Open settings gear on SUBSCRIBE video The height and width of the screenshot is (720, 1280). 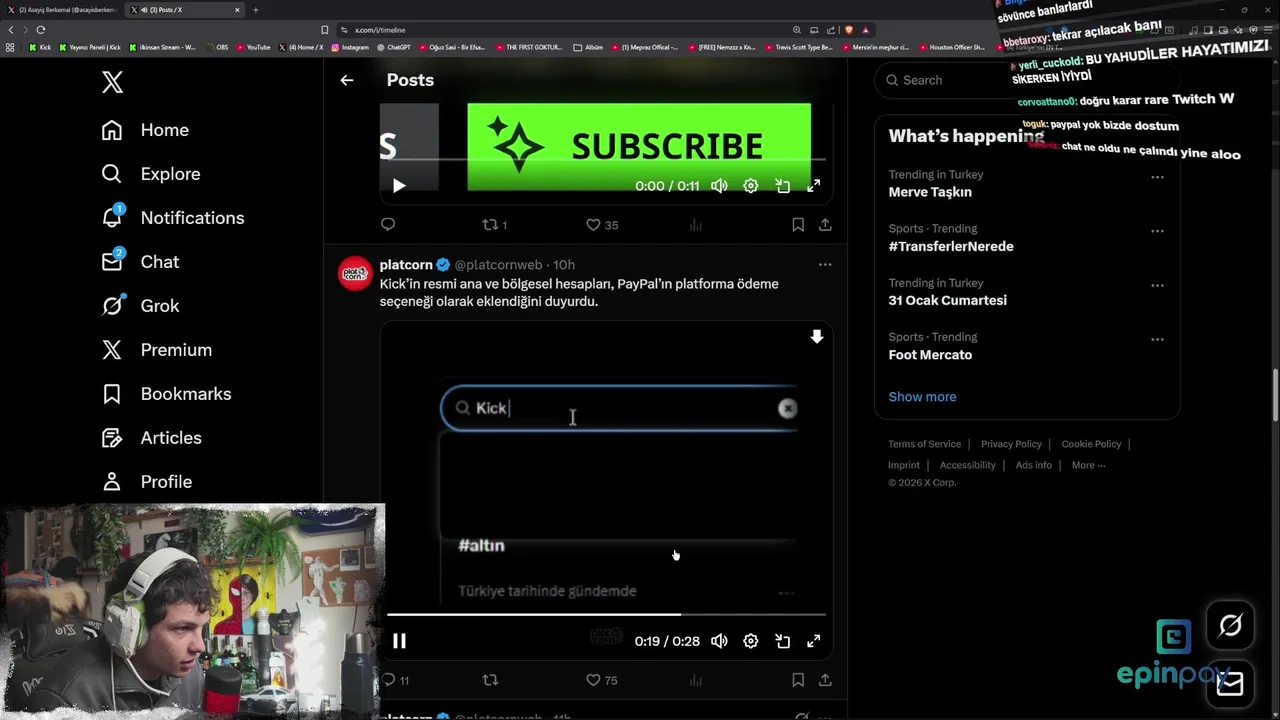751,186
